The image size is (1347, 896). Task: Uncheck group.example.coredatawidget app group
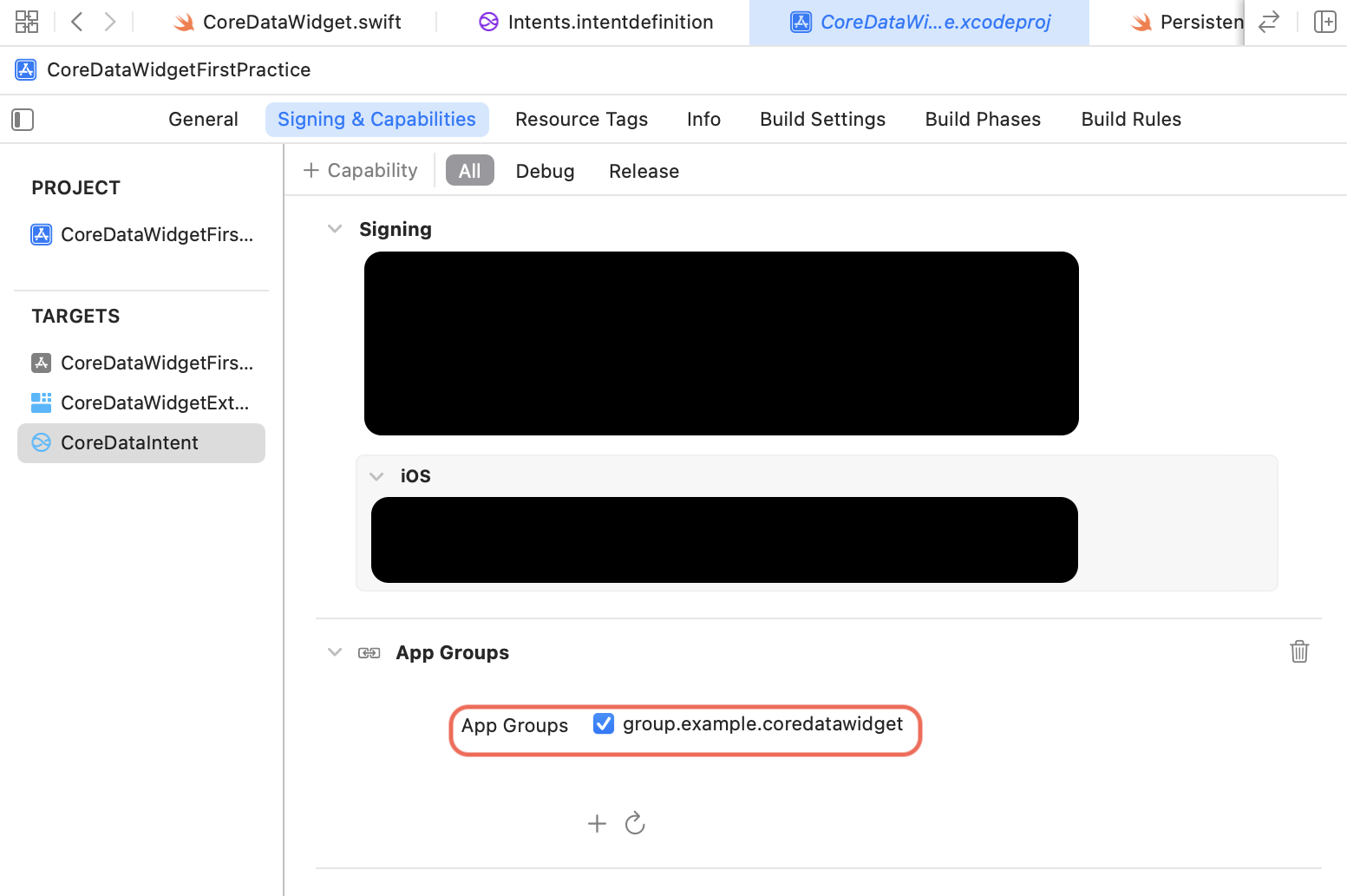click(603, 723)
